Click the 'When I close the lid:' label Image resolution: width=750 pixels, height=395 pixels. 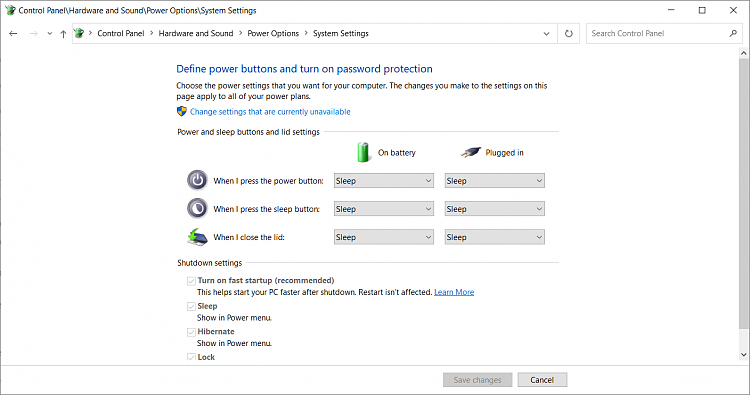pos(249,237)
